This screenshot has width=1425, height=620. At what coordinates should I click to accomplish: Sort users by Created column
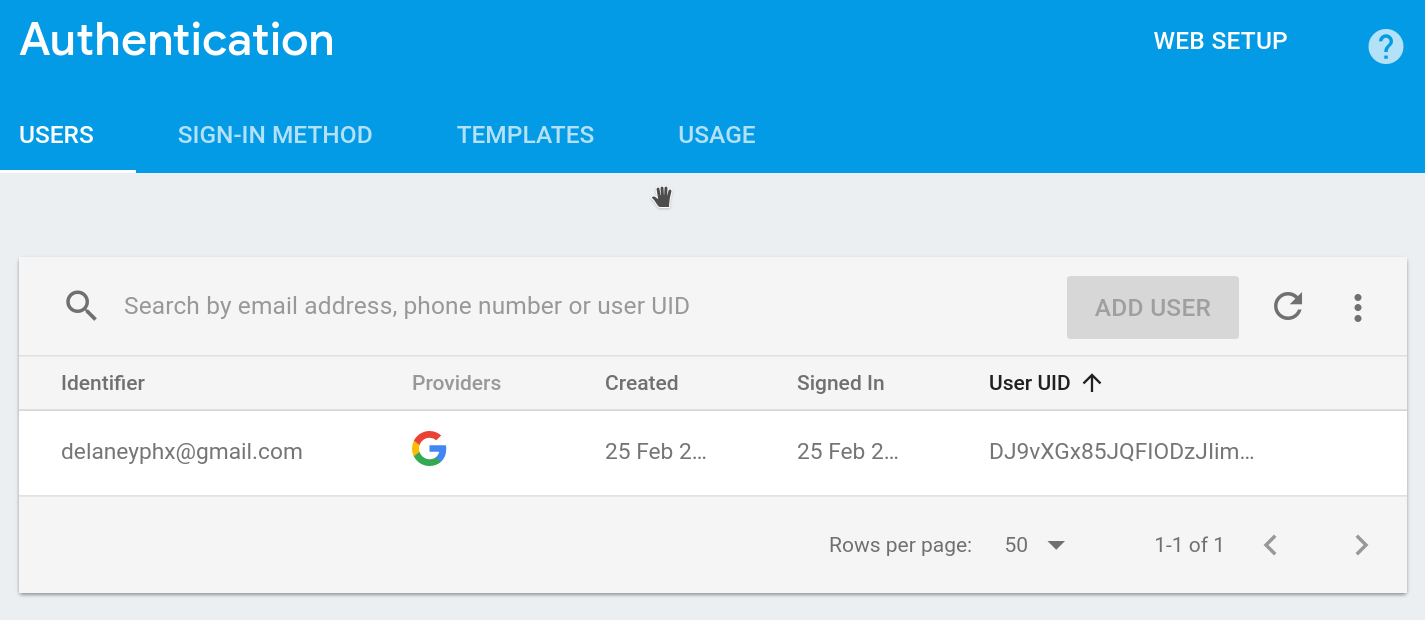pyautogui.click(x=641, y=383)
